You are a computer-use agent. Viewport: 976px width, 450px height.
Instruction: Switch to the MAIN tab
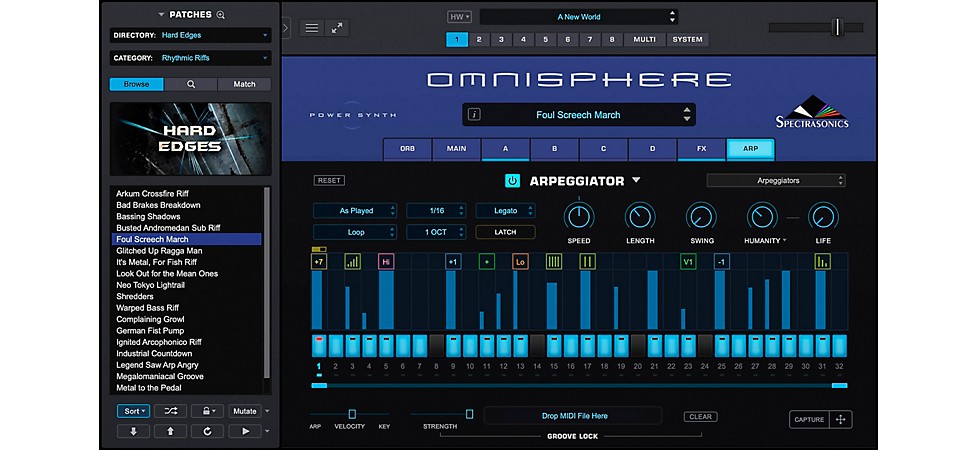(x=456, y=149)
